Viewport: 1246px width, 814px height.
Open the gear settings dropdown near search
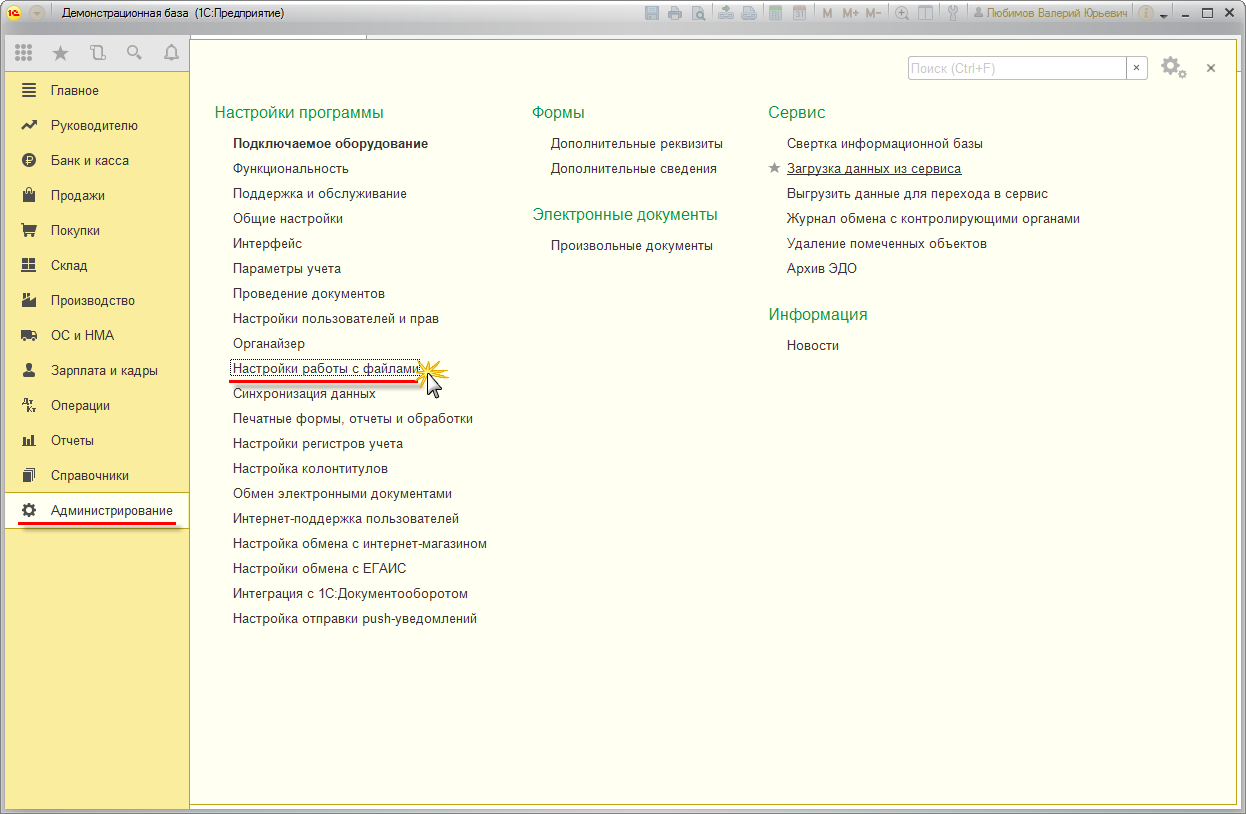coord(1173,68)
